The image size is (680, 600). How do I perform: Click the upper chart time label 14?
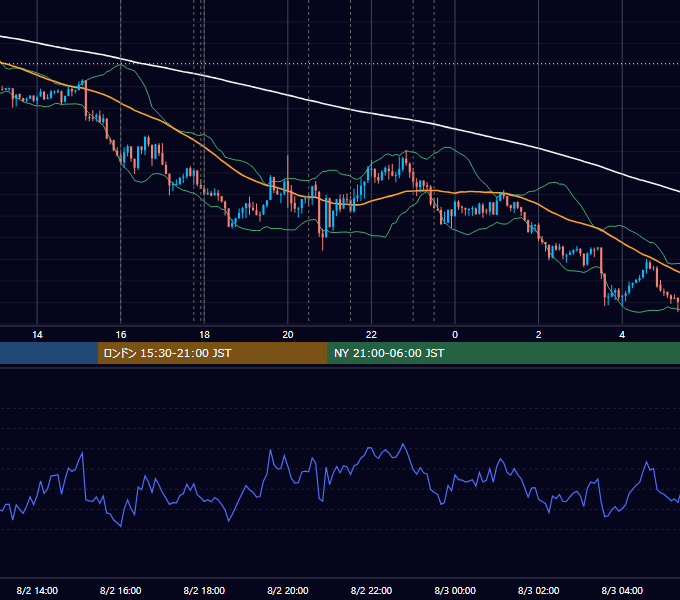37,335
